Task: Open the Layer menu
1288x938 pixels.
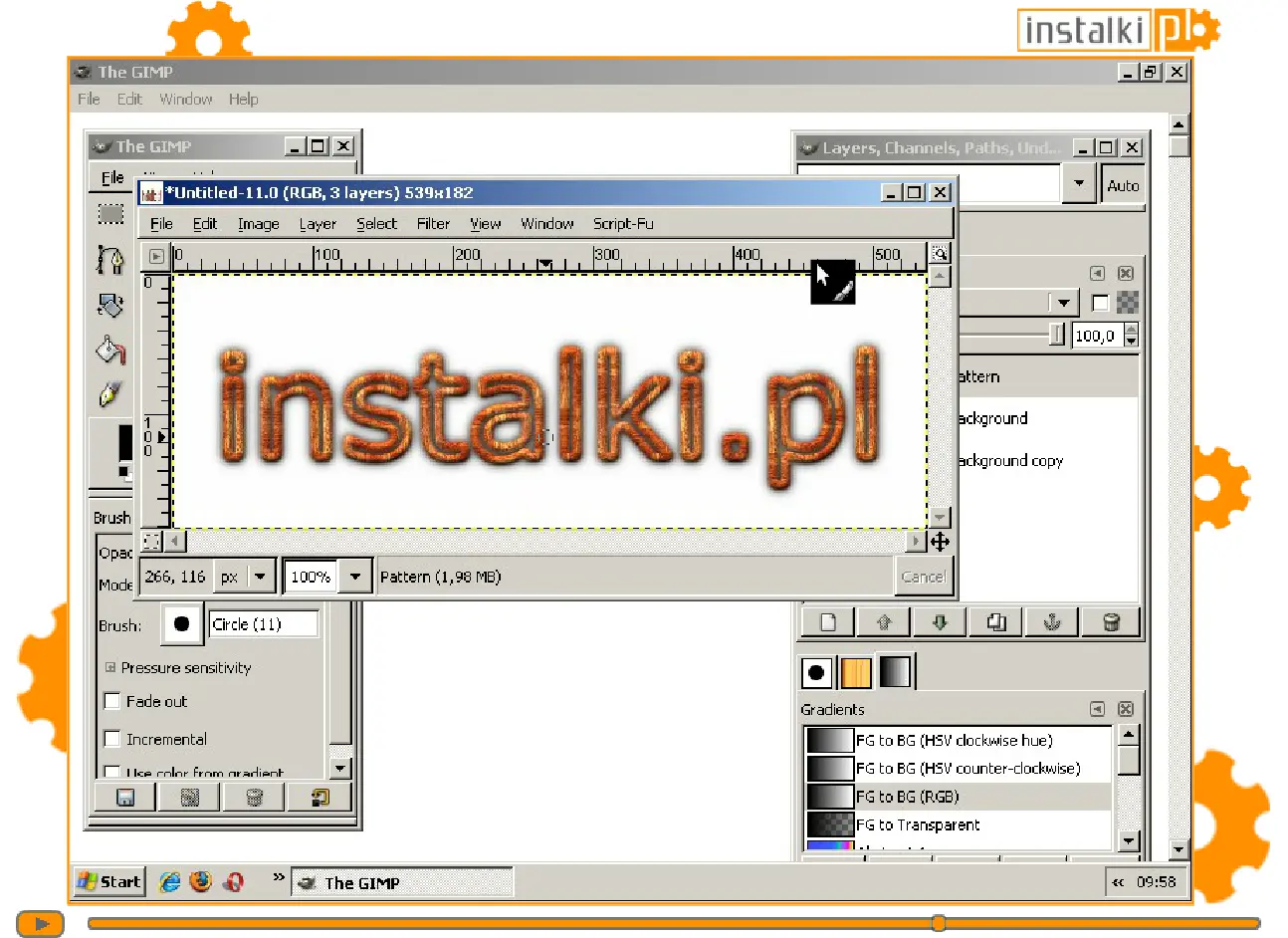Action: (x=318, y=224)
